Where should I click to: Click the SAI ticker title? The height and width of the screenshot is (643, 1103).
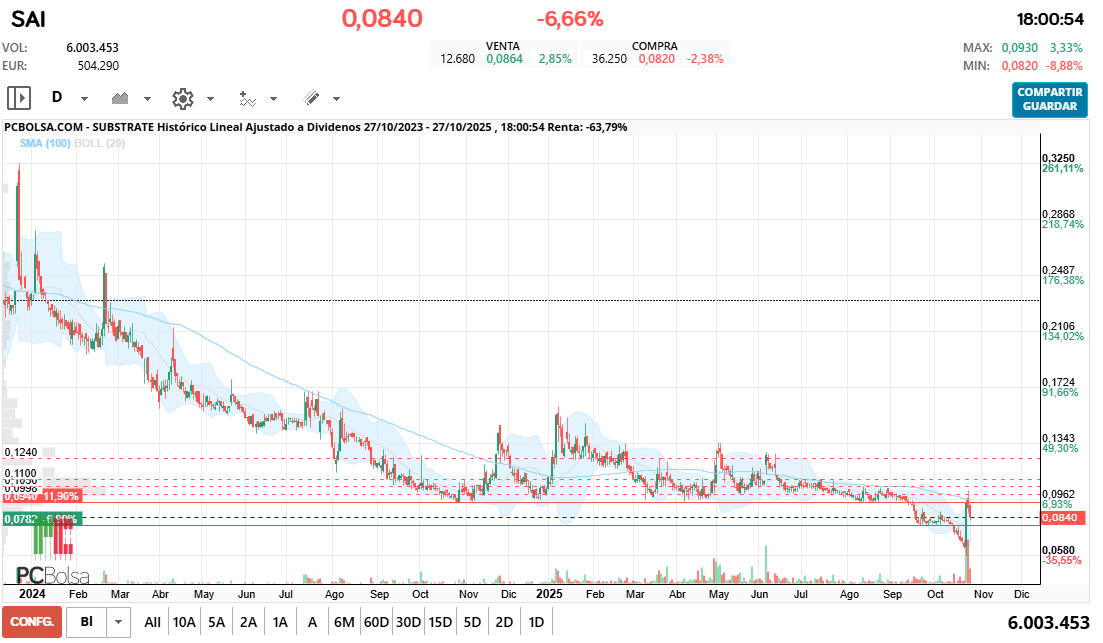pyautogui.click(x=27, y=19)
